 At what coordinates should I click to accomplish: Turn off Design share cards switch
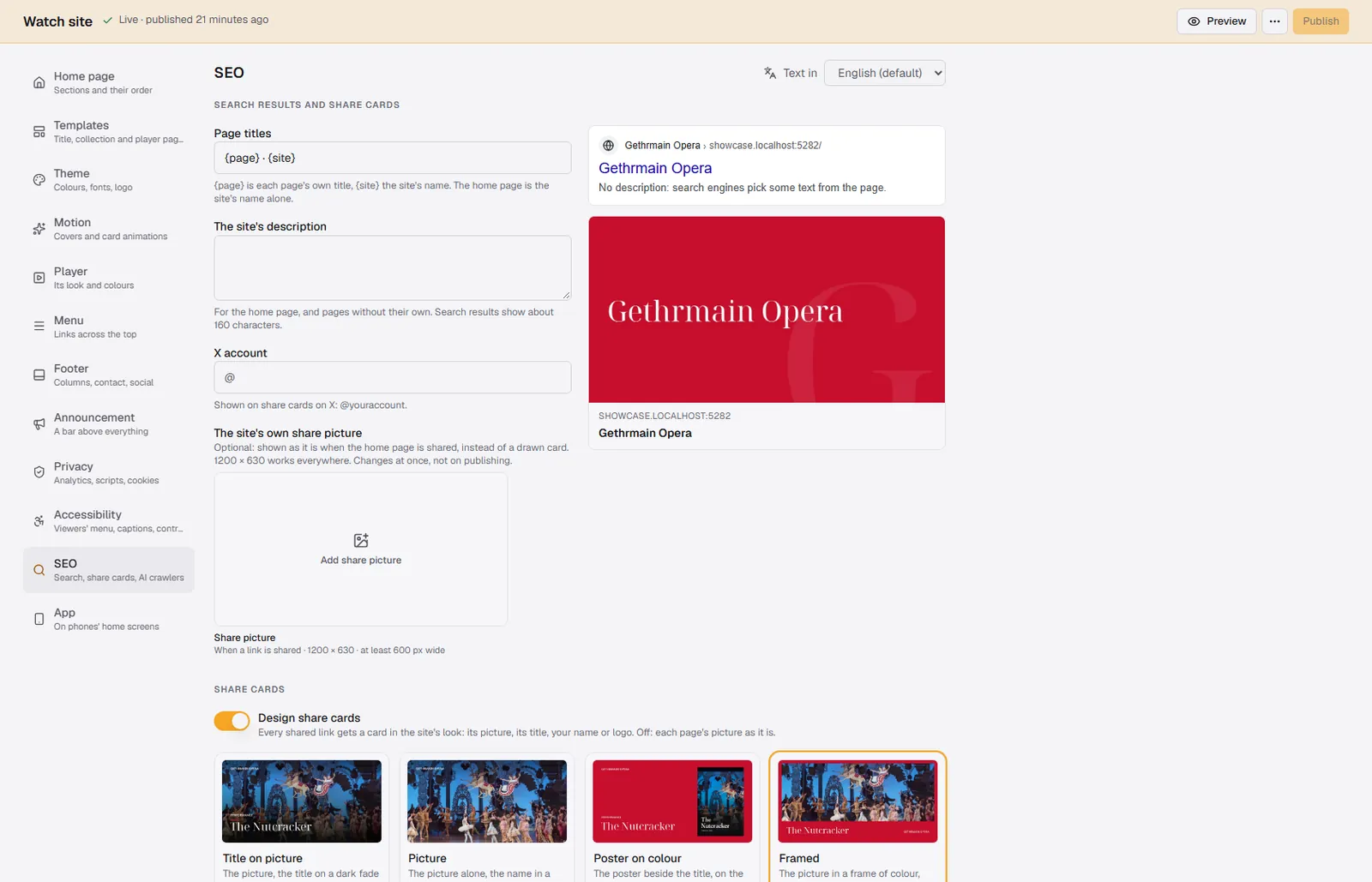pos(232,721)
